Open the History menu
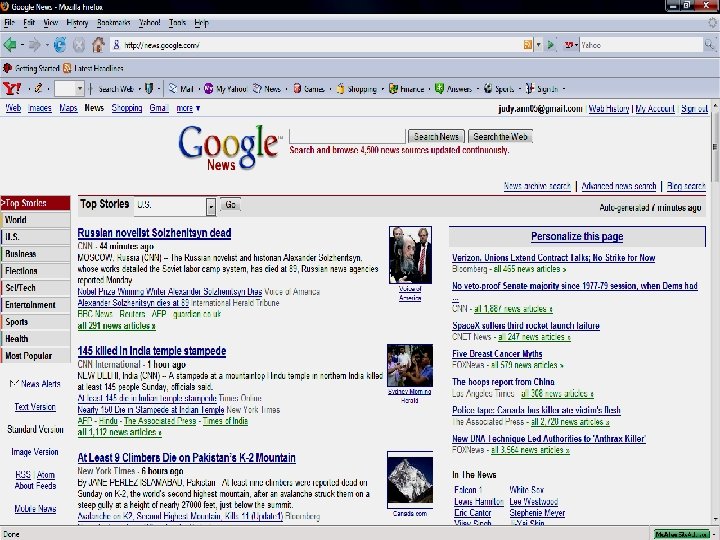 coord(77,22)
